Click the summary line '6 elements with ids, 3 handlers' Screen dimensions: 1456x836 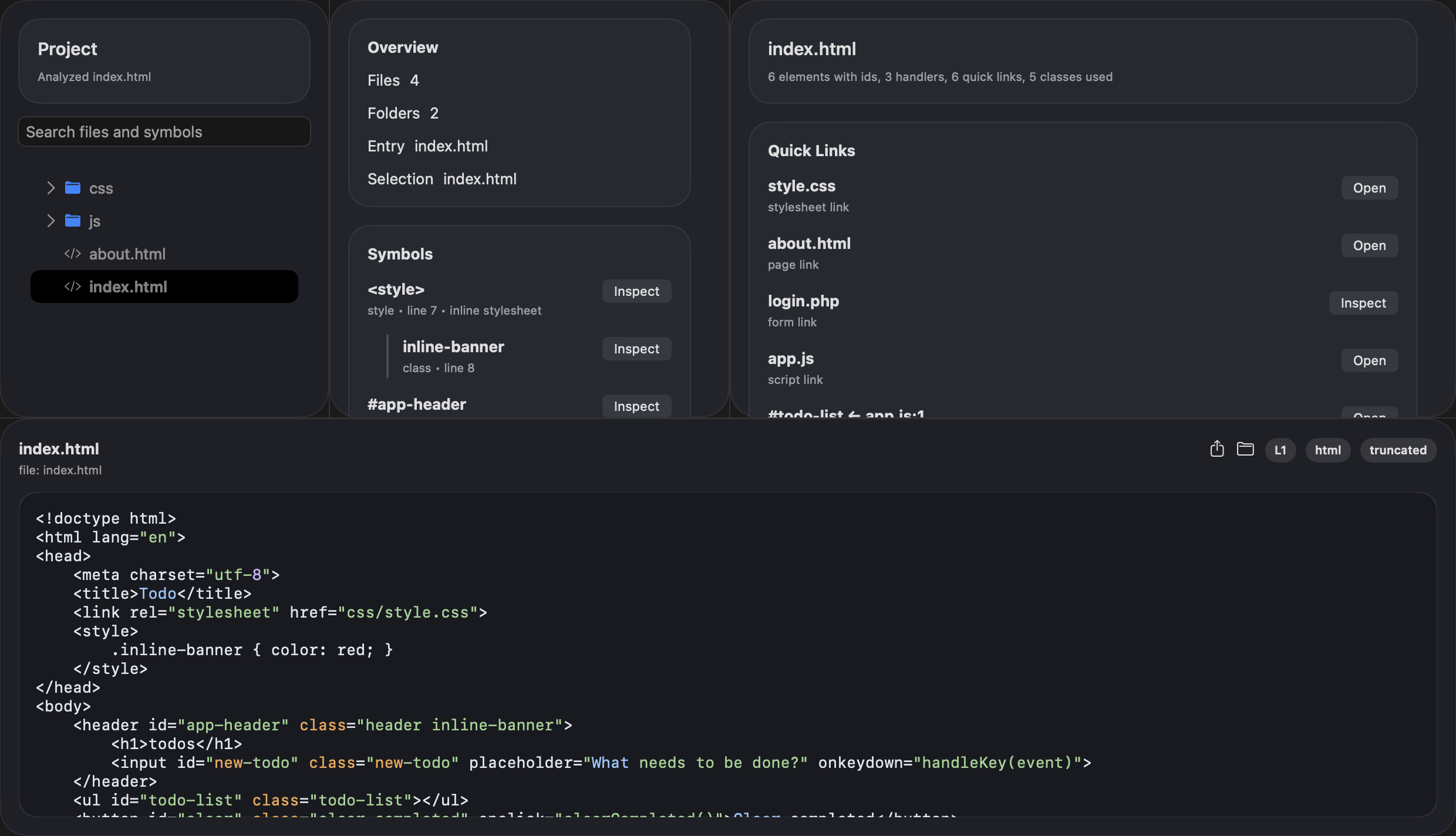(x=940, y=77)
